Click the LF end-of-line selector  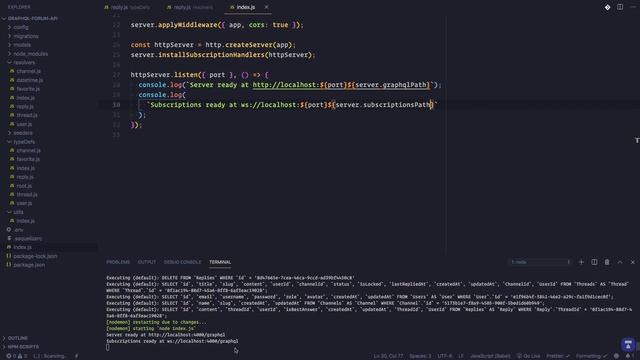461,356
